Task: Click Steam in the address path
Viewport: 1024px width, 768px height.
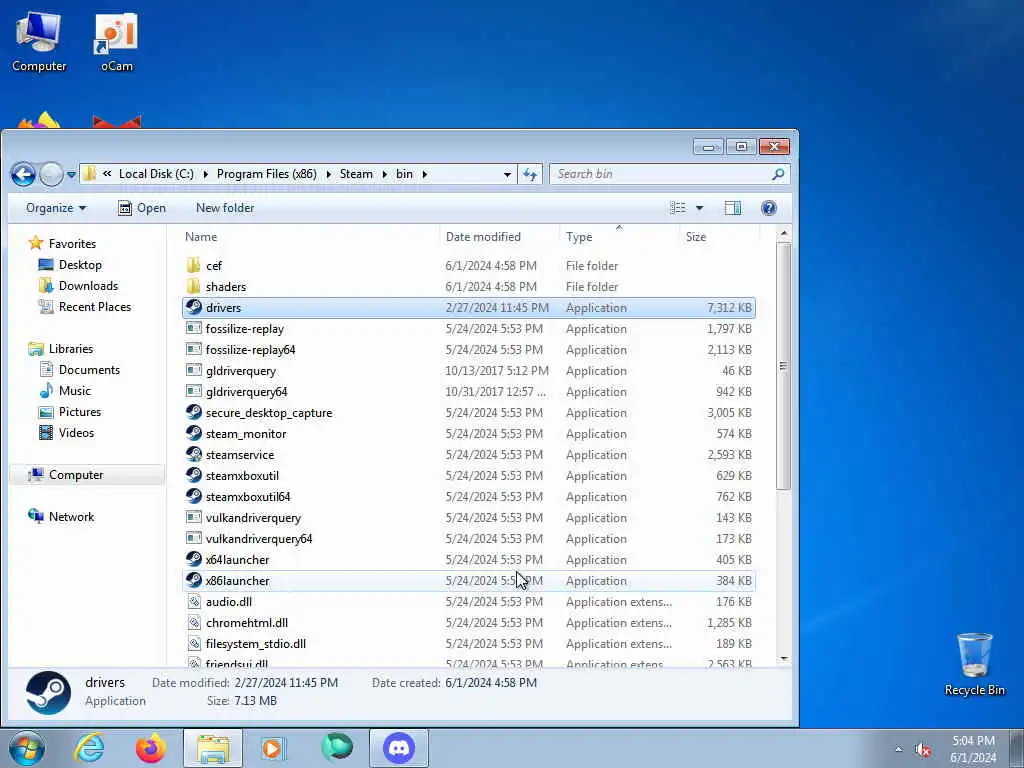Action: (x=356, y=174)
